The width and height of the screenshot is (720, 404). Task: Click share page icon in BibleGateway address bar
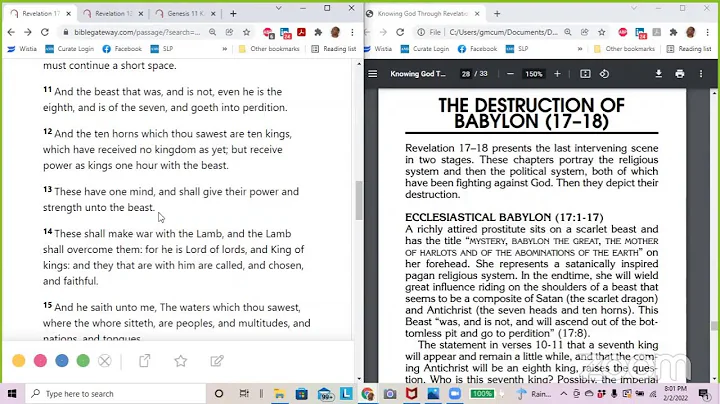point(230,32)
